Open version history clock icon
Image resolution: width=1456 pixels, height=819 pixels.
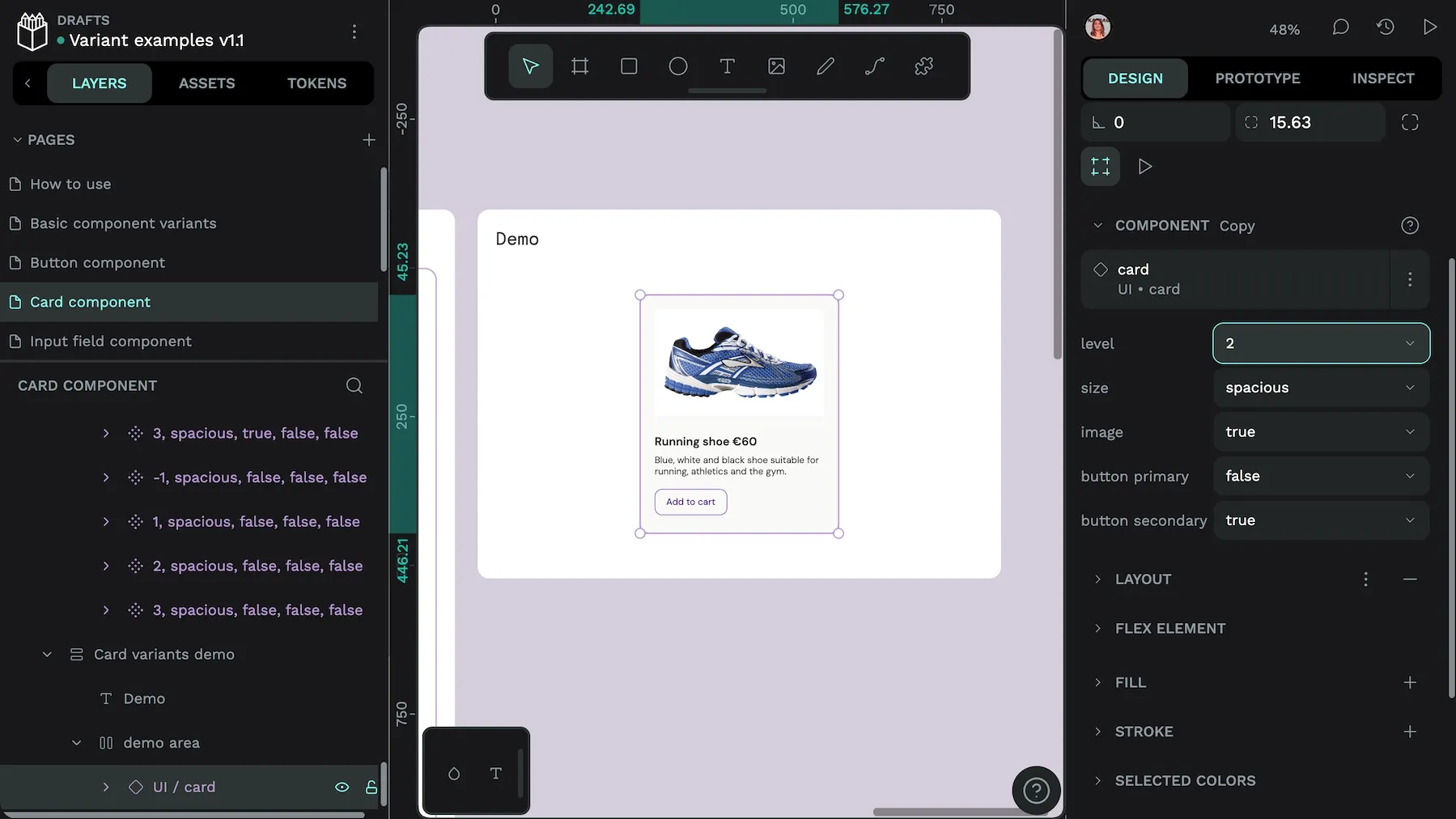tap(1385, 28)
